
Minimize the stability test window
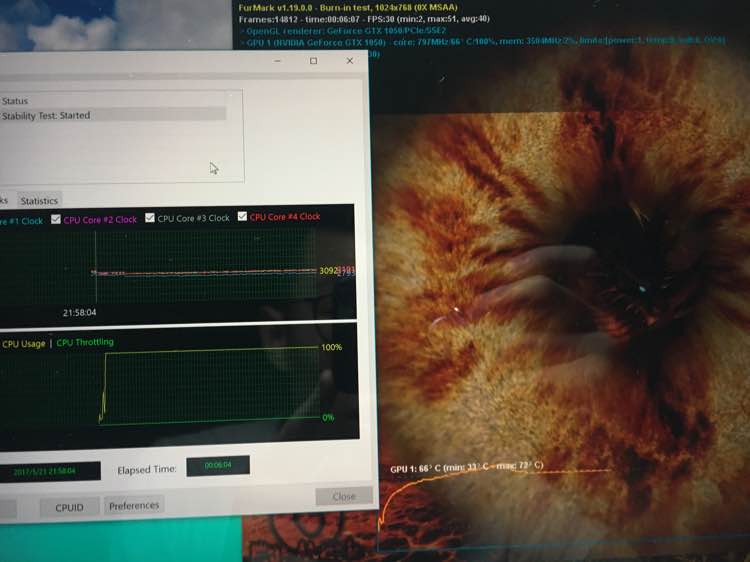tap(277, 61)
